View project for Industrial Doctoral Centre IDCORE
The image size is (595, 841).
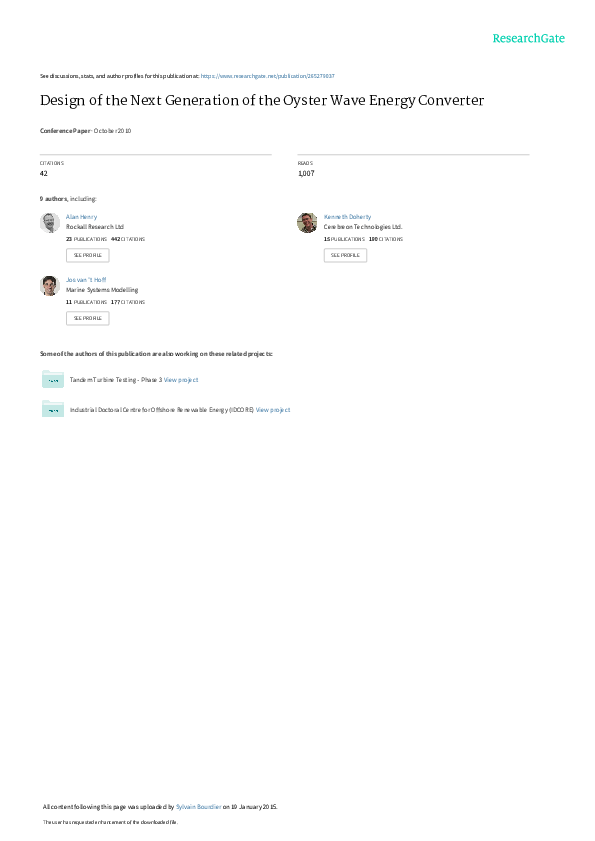click(x=273, y=410)
